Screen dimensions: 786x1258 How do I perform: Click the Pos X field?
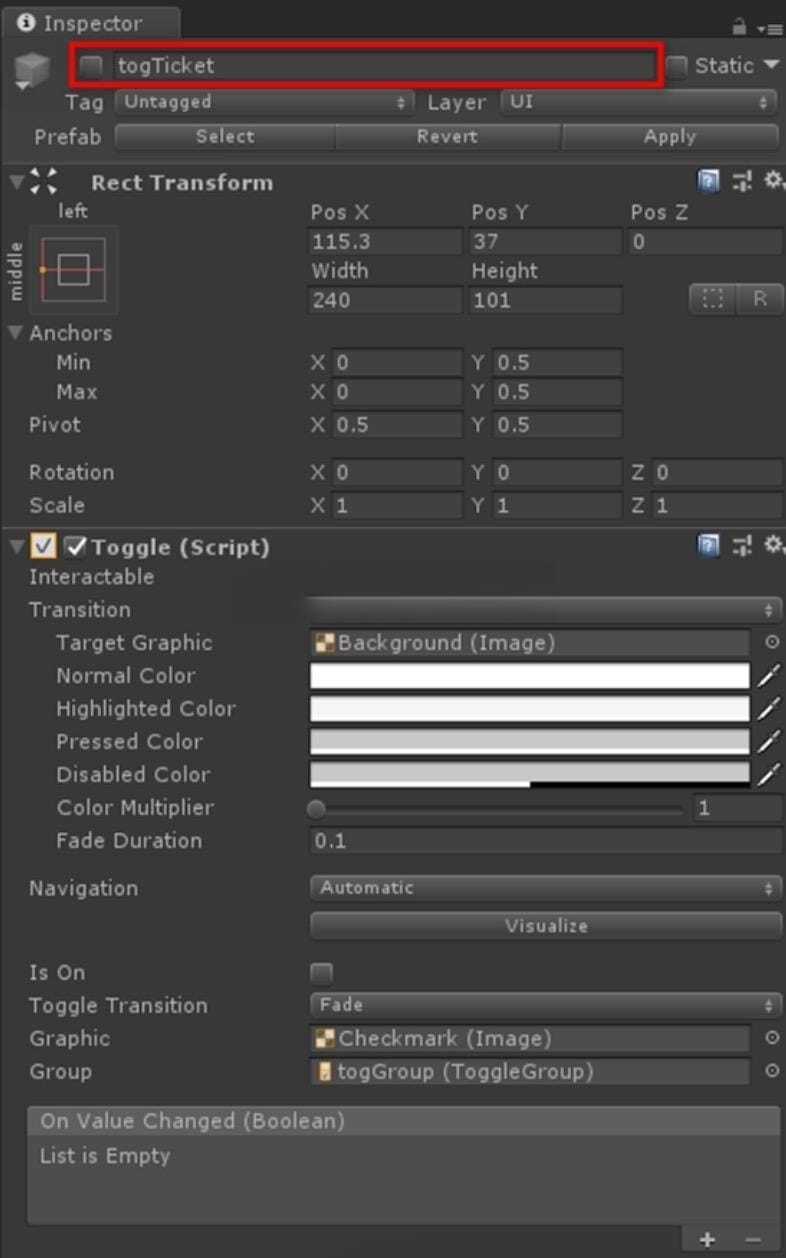[385, 242]
